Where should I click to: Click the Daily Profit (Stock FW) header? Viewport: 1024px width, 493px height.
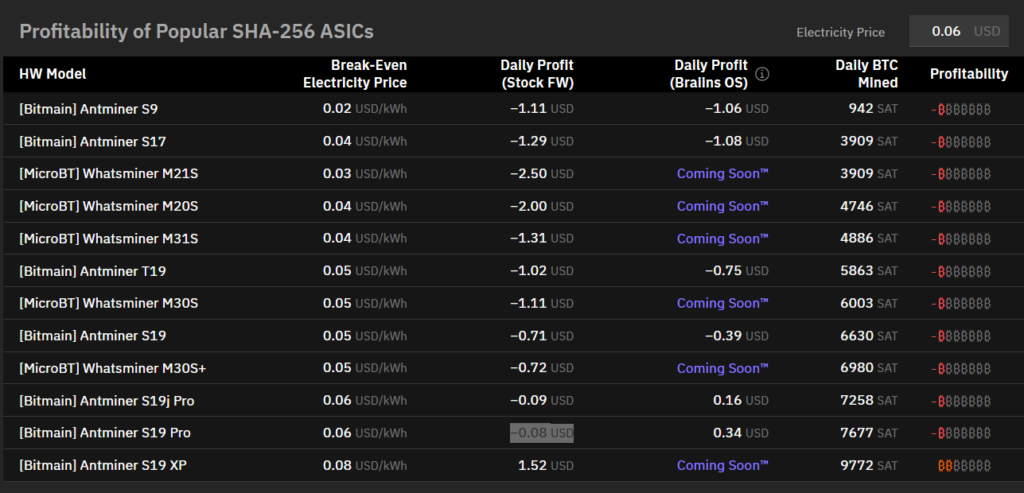[537, 74]
